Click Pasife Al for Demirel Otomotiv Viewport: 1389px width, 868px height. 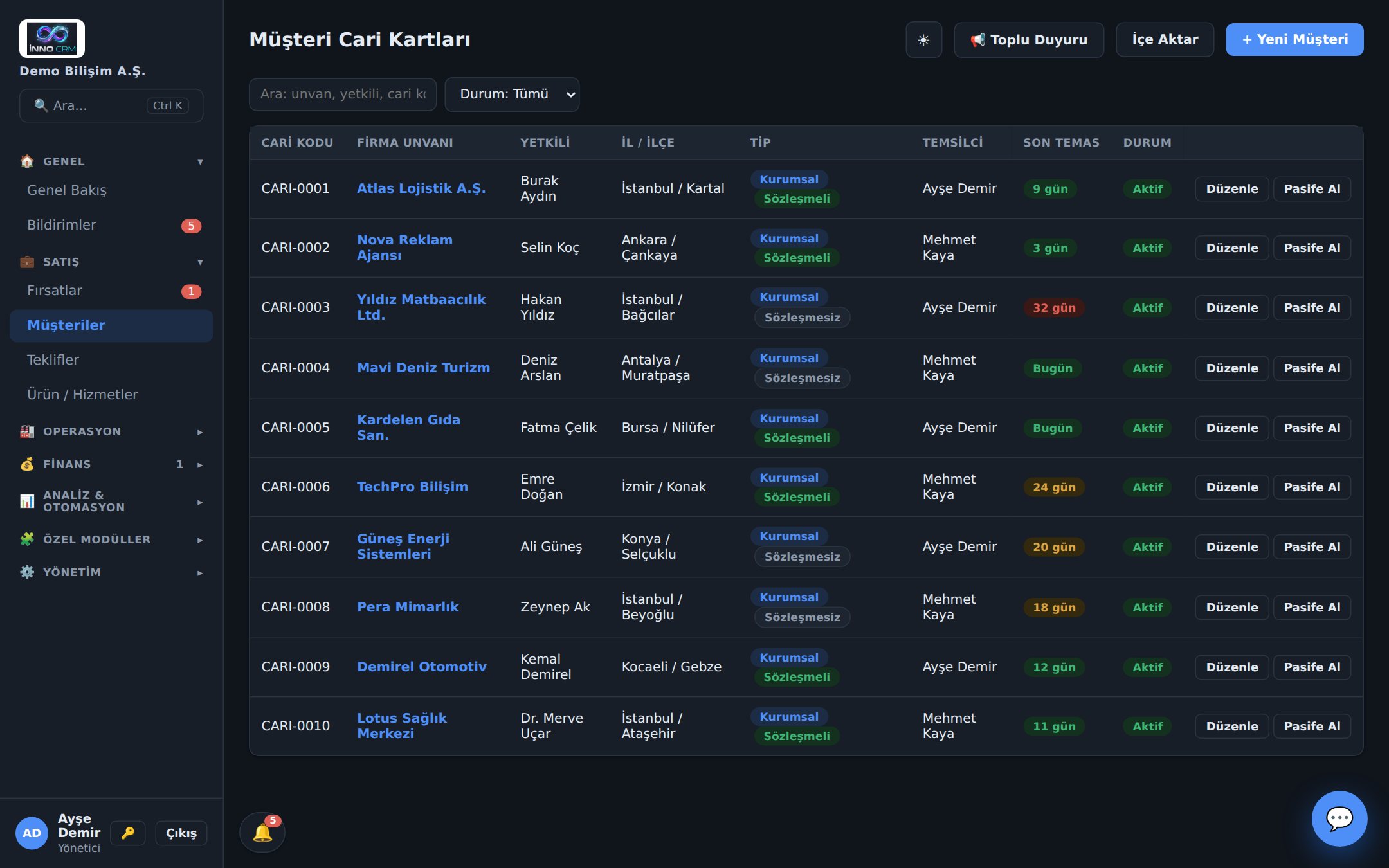(x=1312, y=667)
